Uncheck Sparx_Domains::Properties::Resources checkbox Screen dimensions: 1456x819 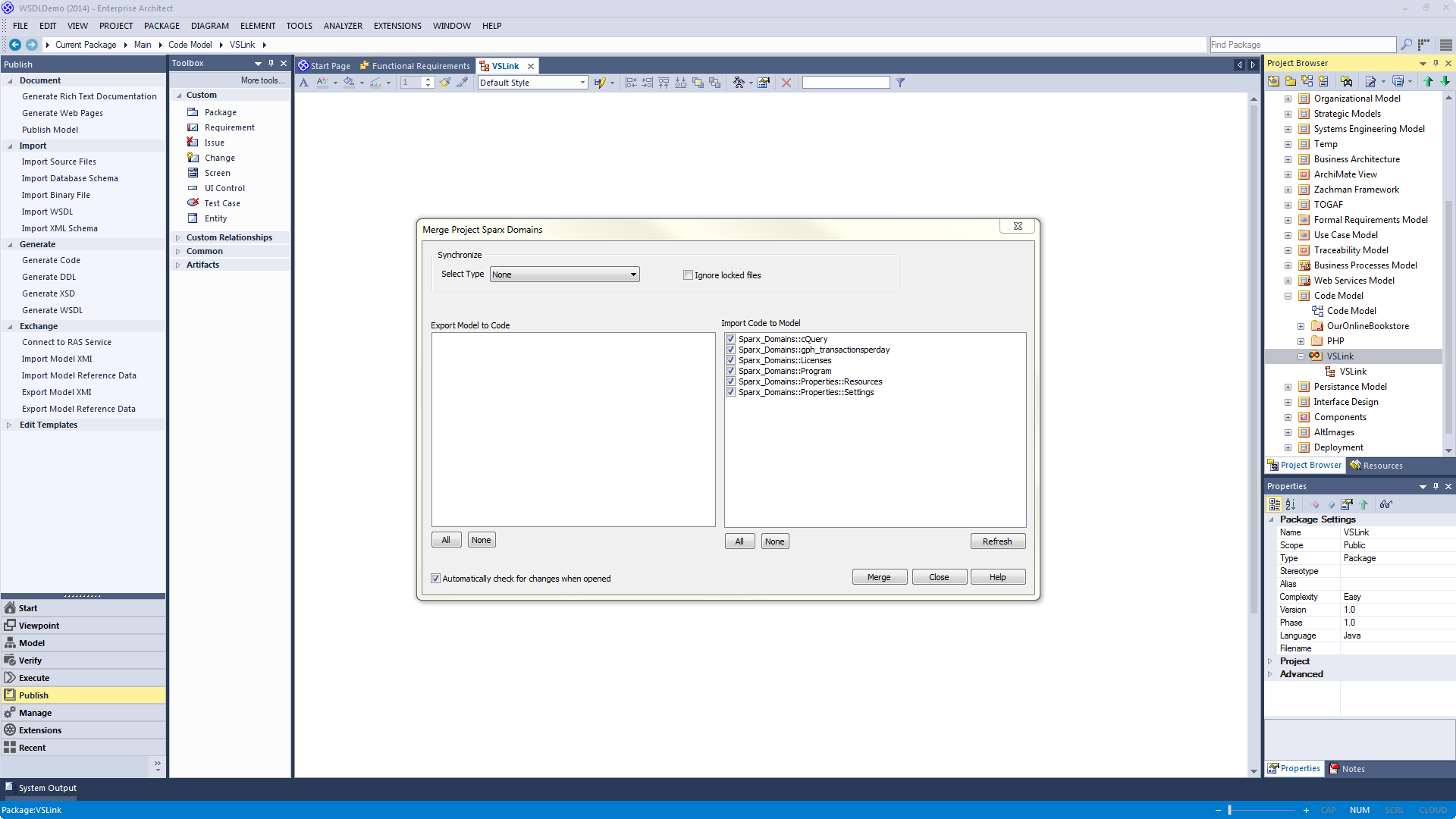(731, 381)
